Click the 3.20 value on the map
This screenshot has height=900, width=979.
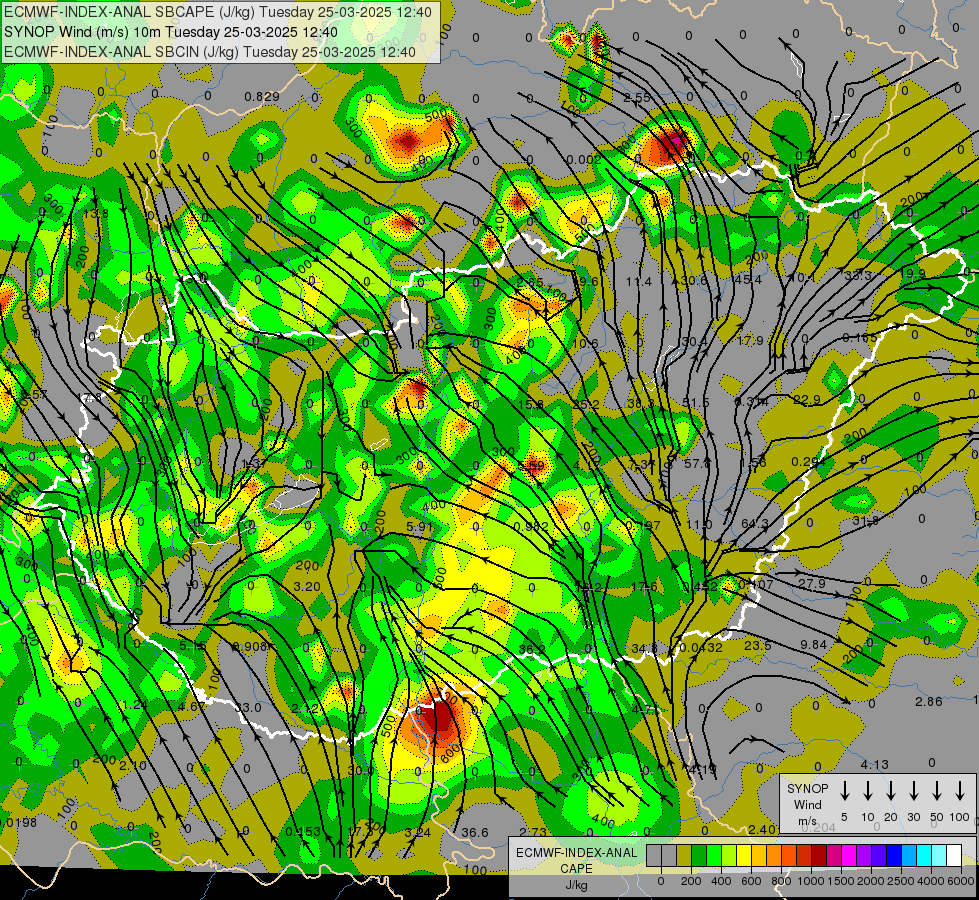click(x=307, y=586)
